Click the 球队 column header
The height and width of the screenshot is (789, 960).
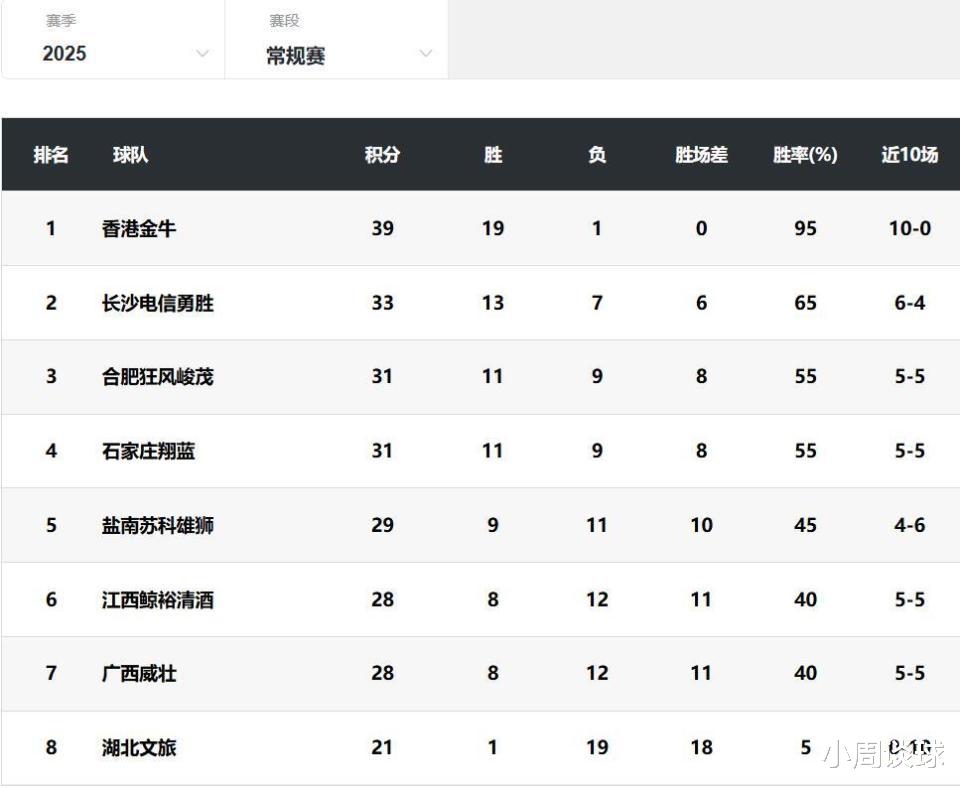[x=131, y=155]
